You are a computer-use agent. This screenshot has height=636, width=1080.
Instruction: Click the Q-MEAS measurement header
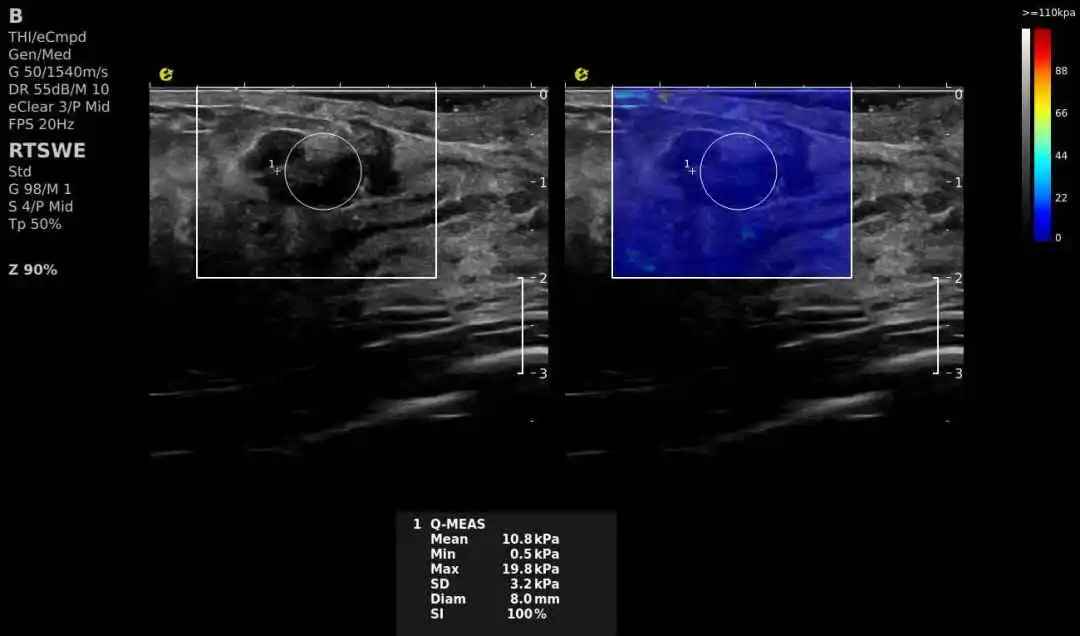coord(457,524)
